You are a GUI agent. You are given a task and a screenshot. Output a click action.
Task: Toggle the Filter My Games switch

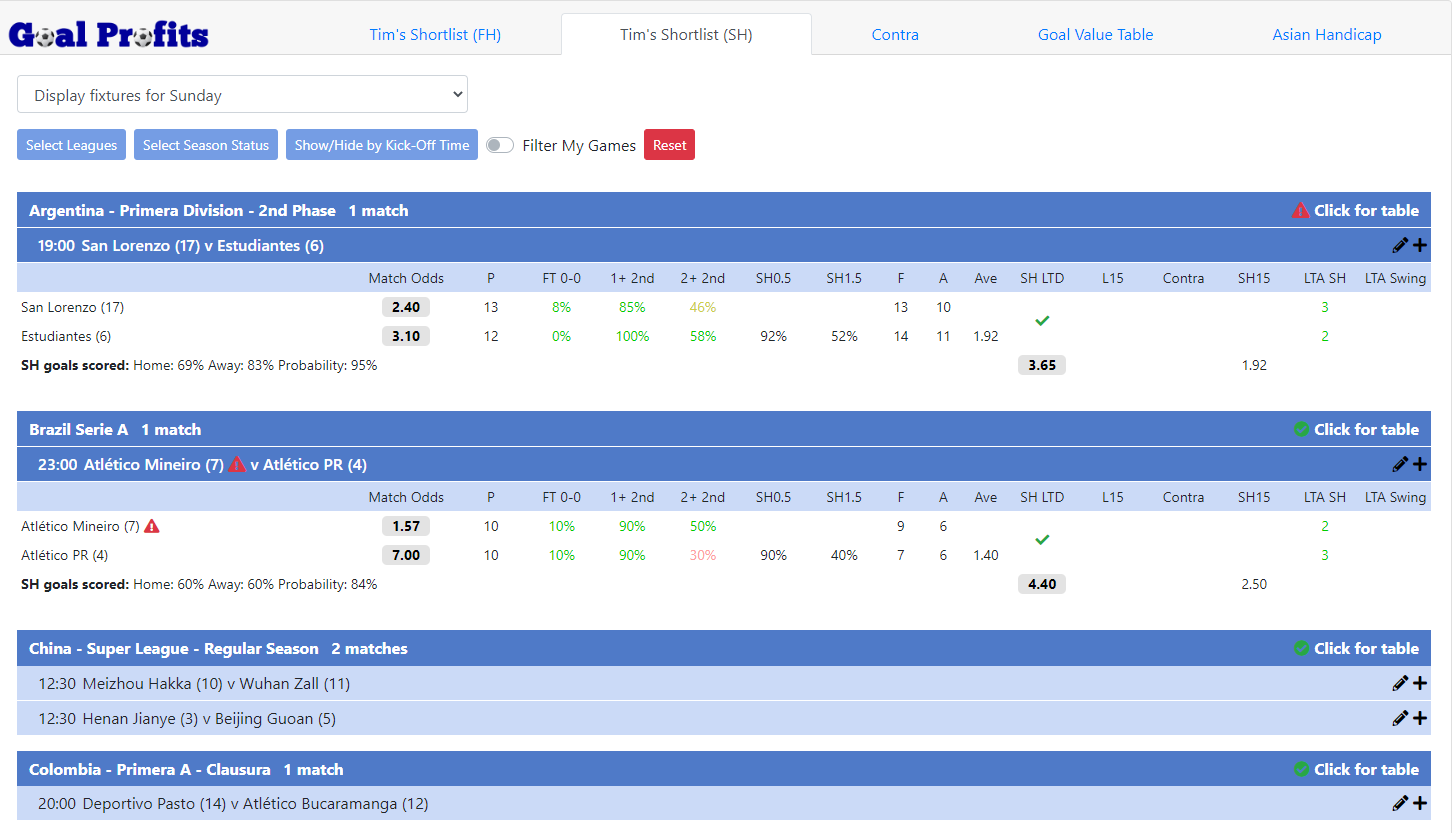coord(500,145)
